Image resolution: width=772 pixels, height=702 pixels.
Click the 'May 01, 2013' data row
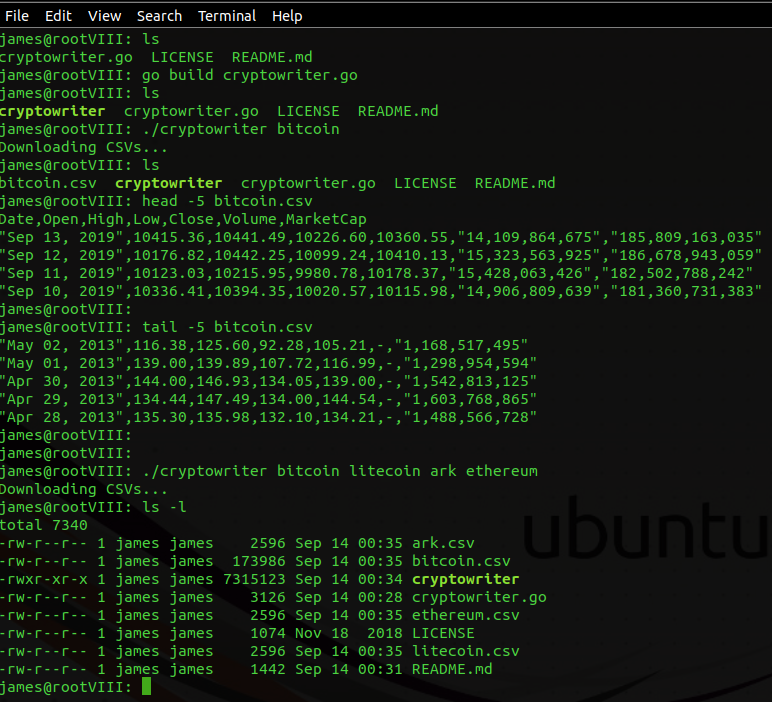coord(268,363)
